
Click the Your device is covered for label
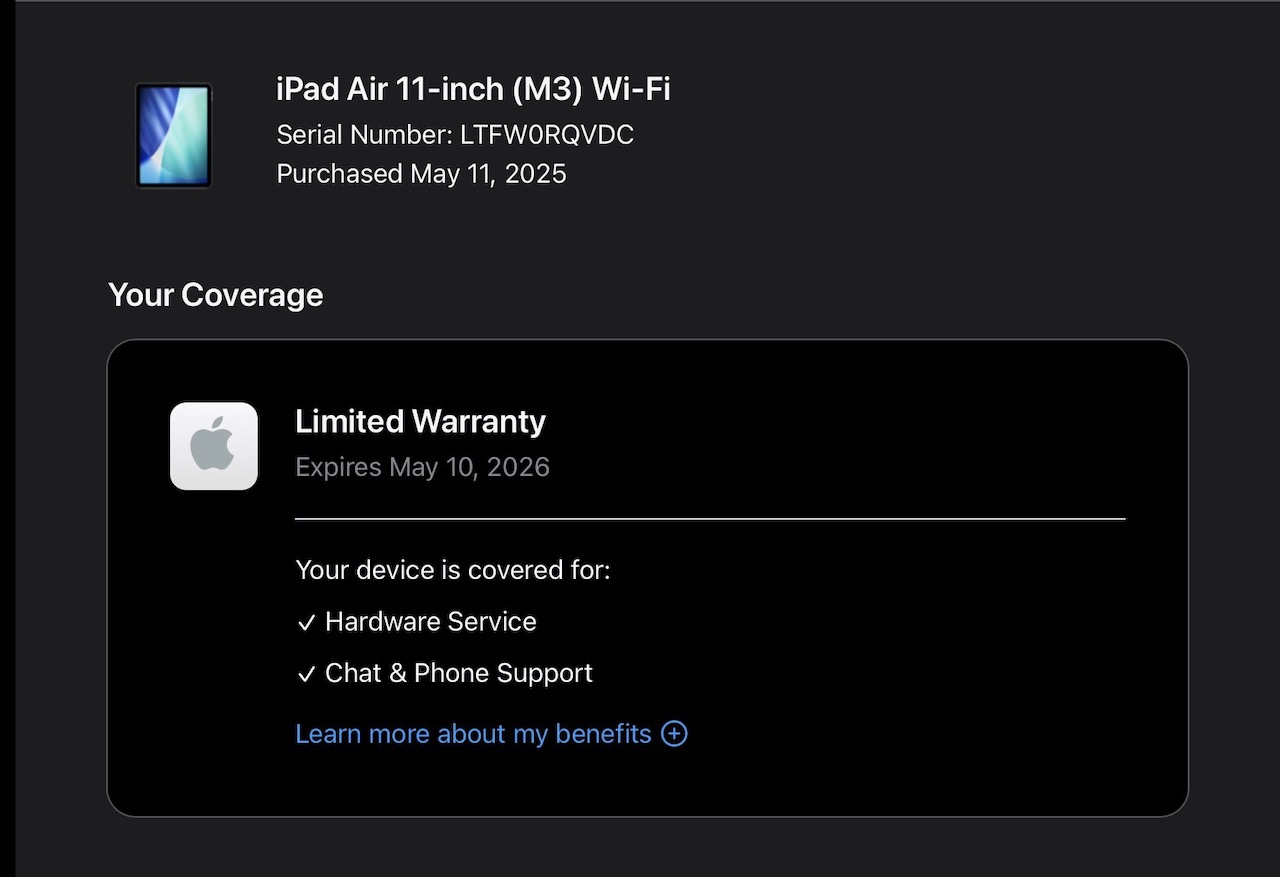(452, 570)
